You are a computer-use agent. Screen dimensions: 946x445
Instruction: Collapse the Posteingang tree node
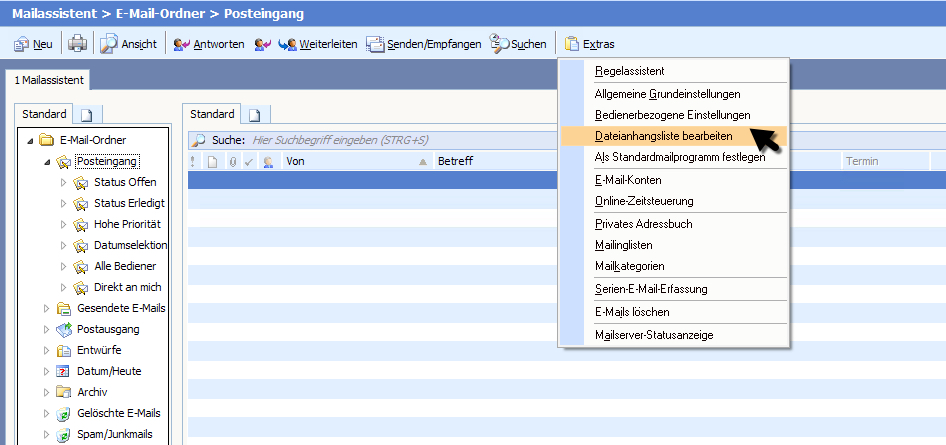point(46,161)
